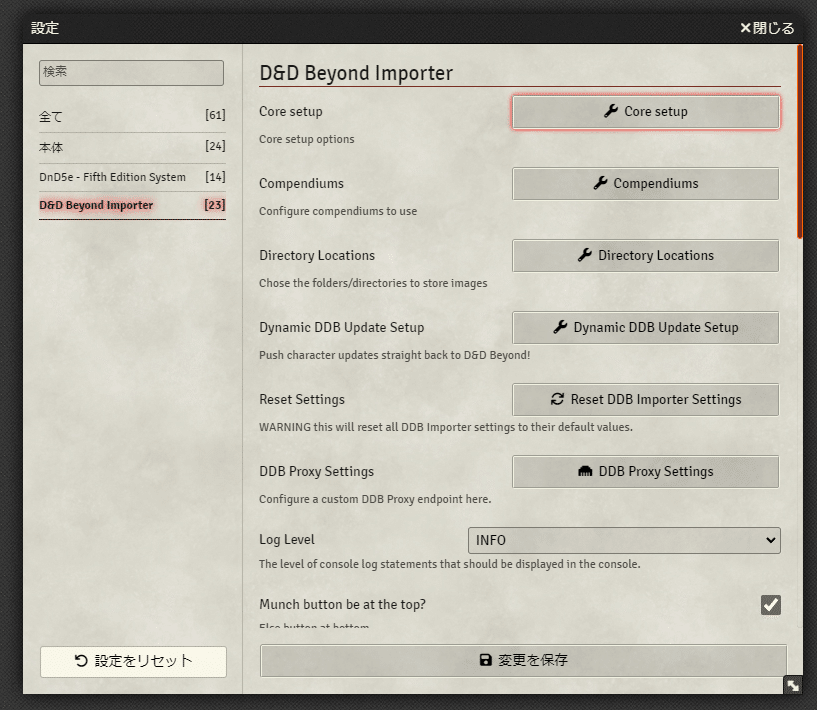Focus the 検索 search input field

tap(131, 72)
